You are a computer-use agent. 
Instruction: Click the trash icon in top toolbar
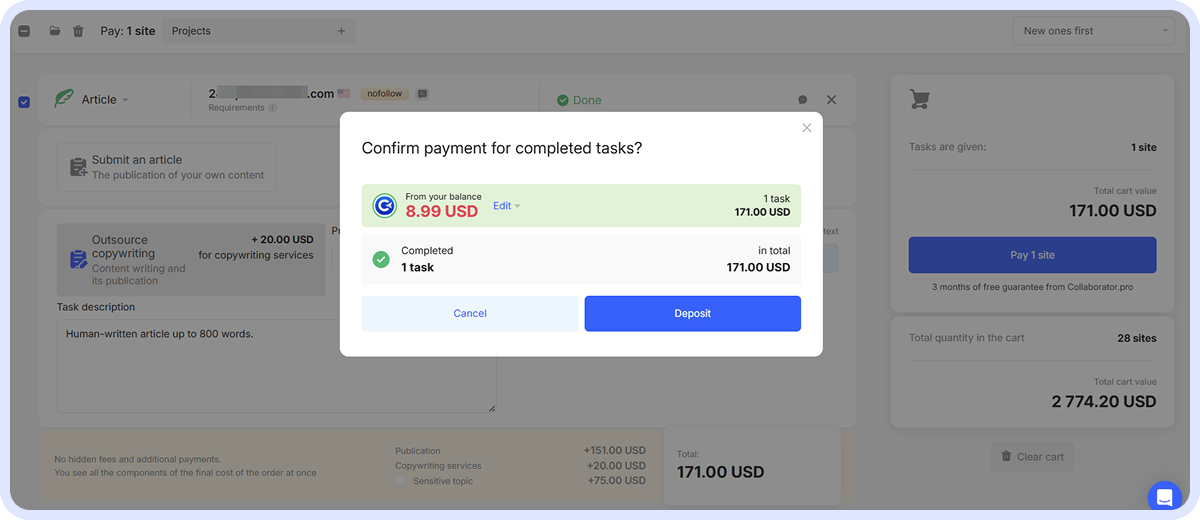[x=78, y=31]
